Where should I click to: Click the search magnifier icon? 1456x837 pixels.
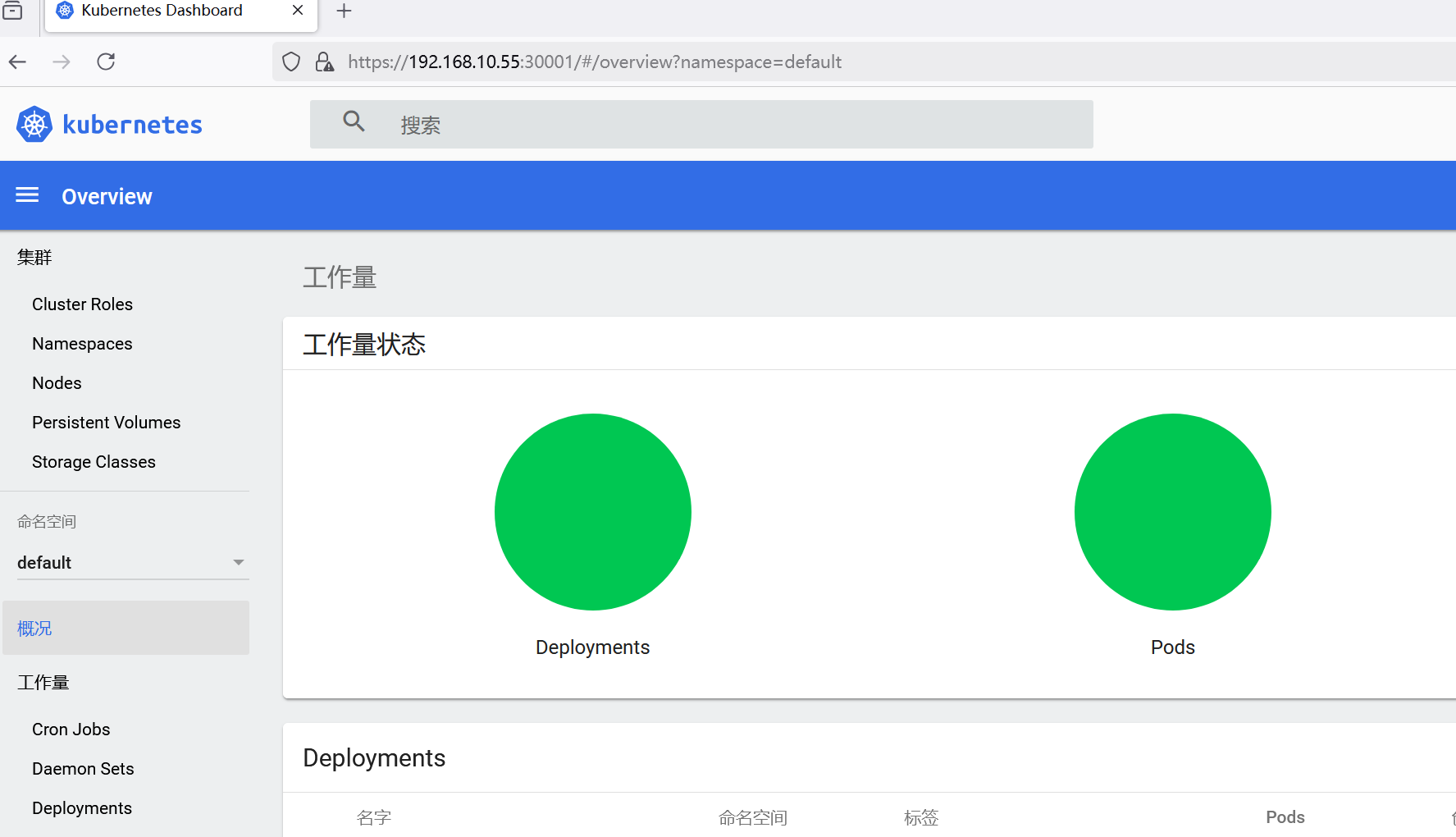point(354,121)
